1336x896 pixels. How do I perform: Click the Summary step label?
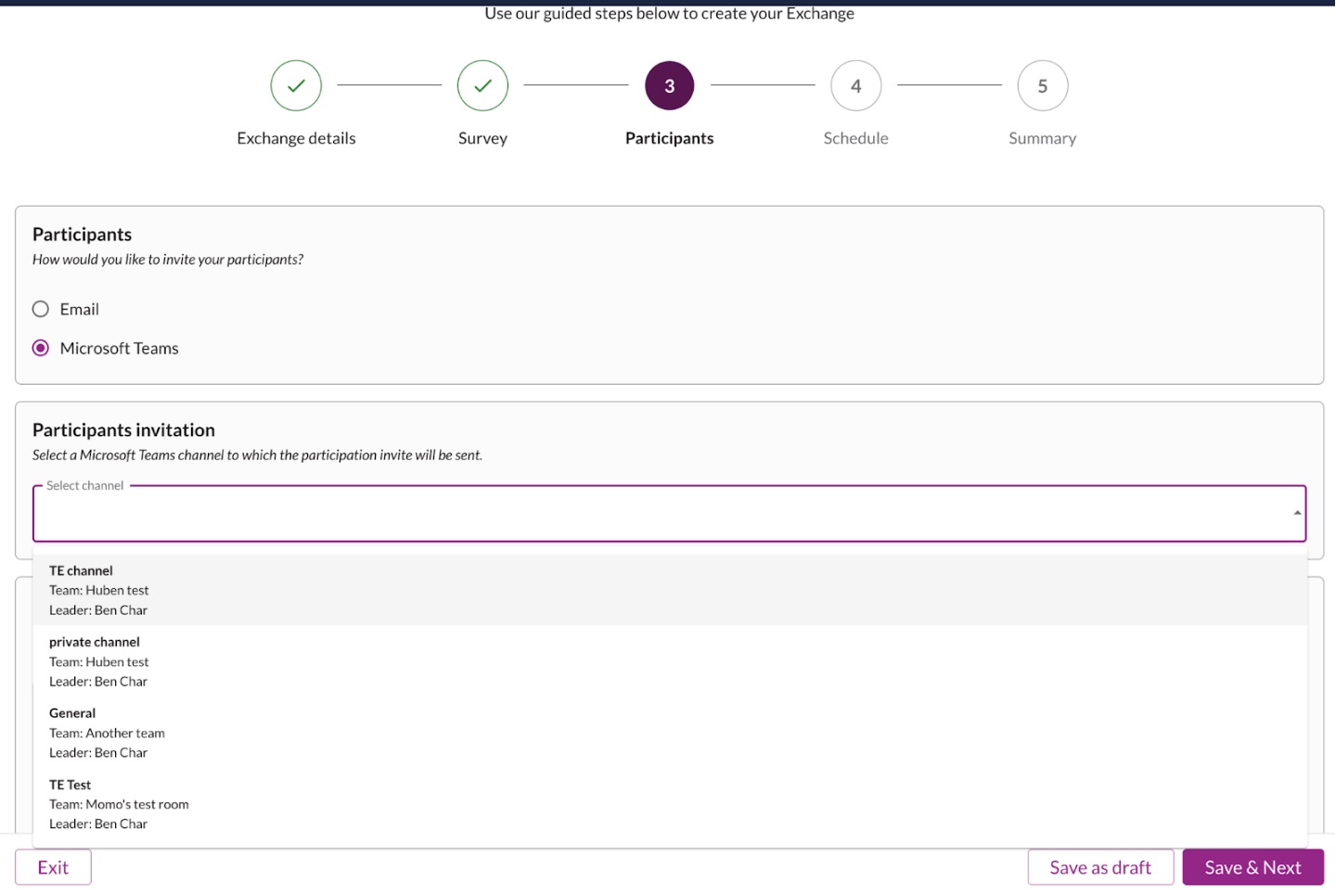coord(1042,138)
